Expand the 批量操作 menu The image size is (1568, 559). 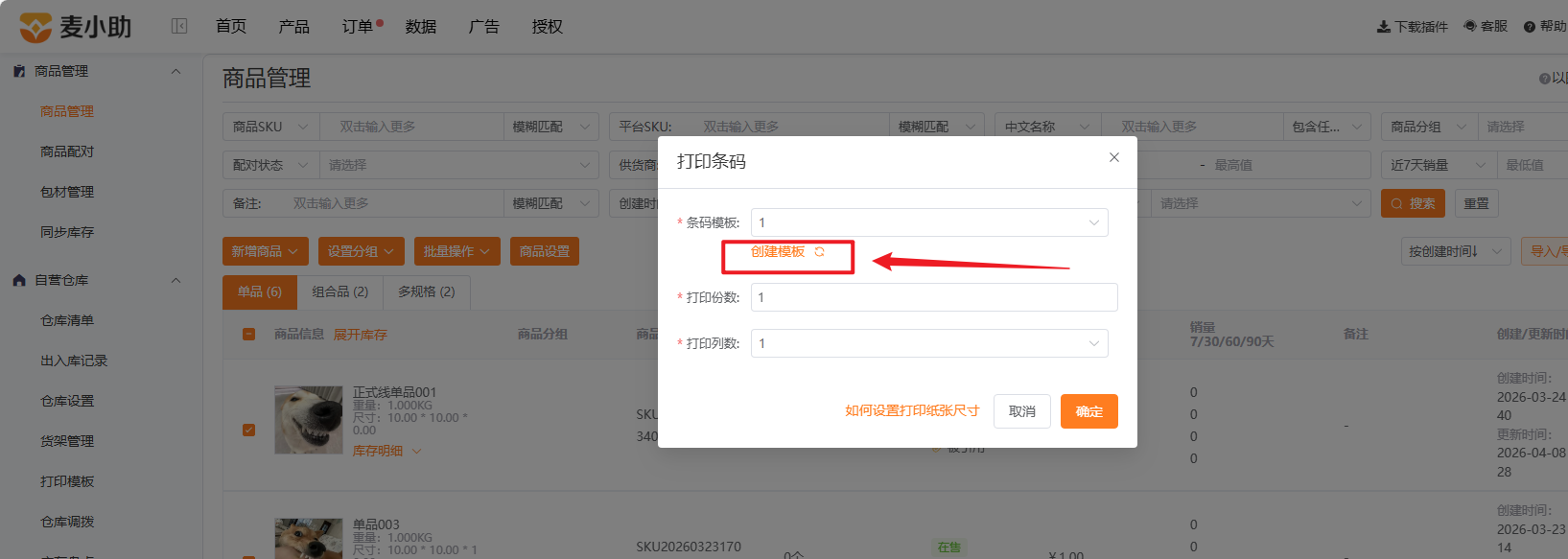click(457, 251)
